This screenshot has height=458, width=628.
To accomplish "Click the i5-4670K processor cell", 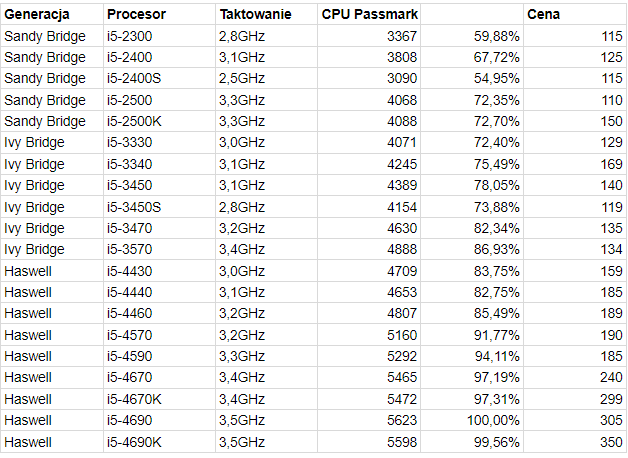I will (159, 399).
